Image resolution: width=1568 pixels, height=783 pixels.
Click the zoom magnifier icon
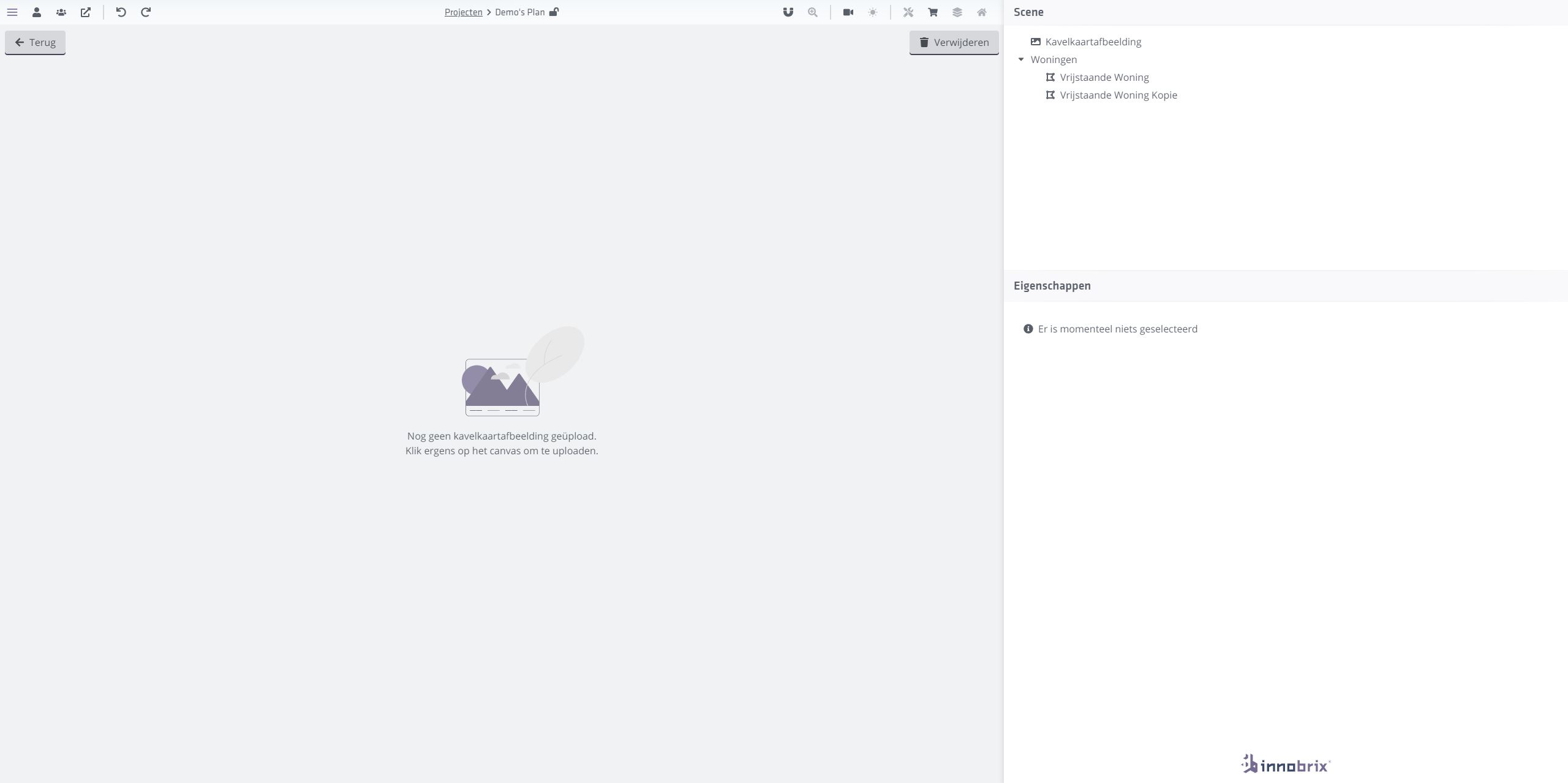tap(813, 12)
